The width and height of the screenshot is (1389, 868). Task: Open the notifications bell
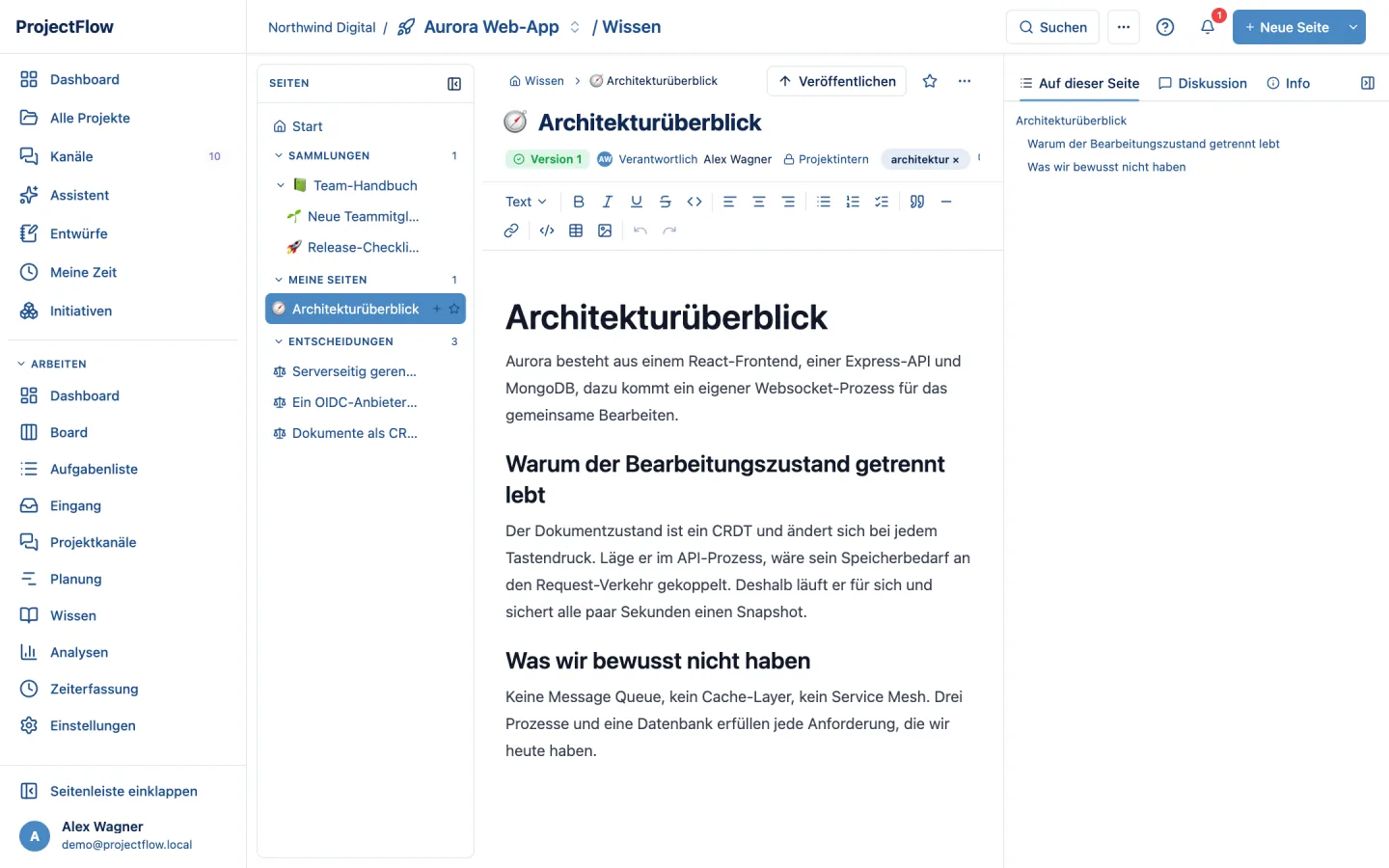click(x=1208, y=27)
